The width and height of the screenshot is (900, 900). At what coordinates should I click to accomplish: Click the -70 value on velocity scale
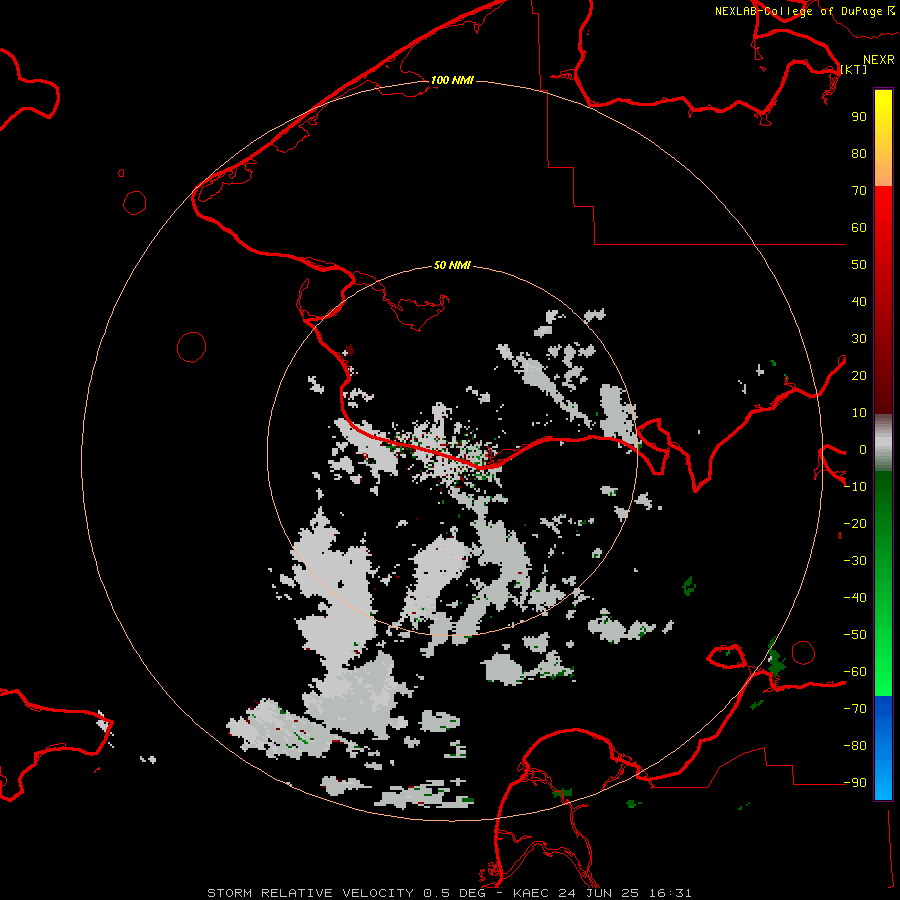pyautogui.click(x=855, y=709)
